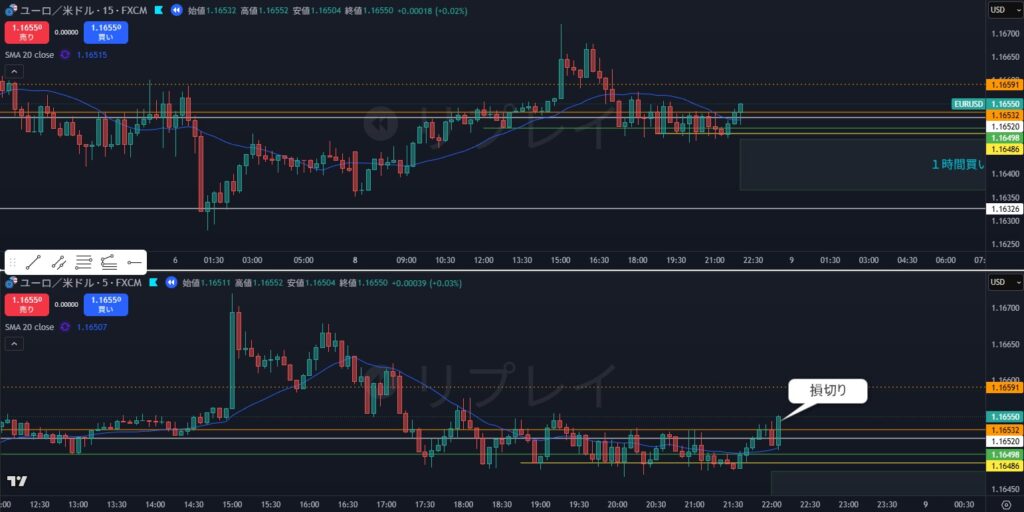Screen dimensions: 1024x512
Task: Choose the parallel horizontal lines drawing tool
Action: click(x=84, y=263)
